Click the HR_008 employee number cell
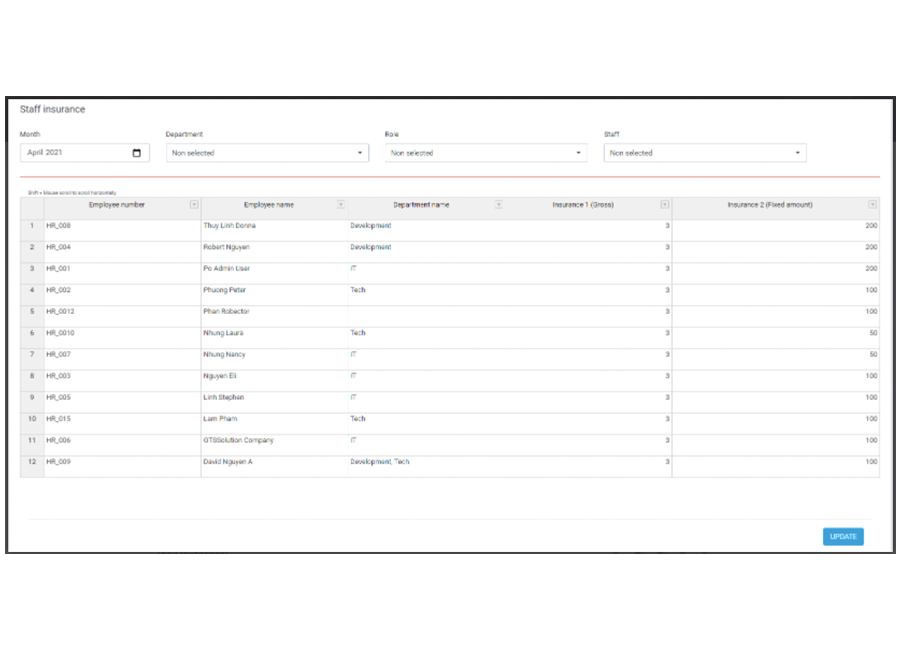The width and height of the screenshot is (900, 650). pyautogui.click(x=121, y=226)
